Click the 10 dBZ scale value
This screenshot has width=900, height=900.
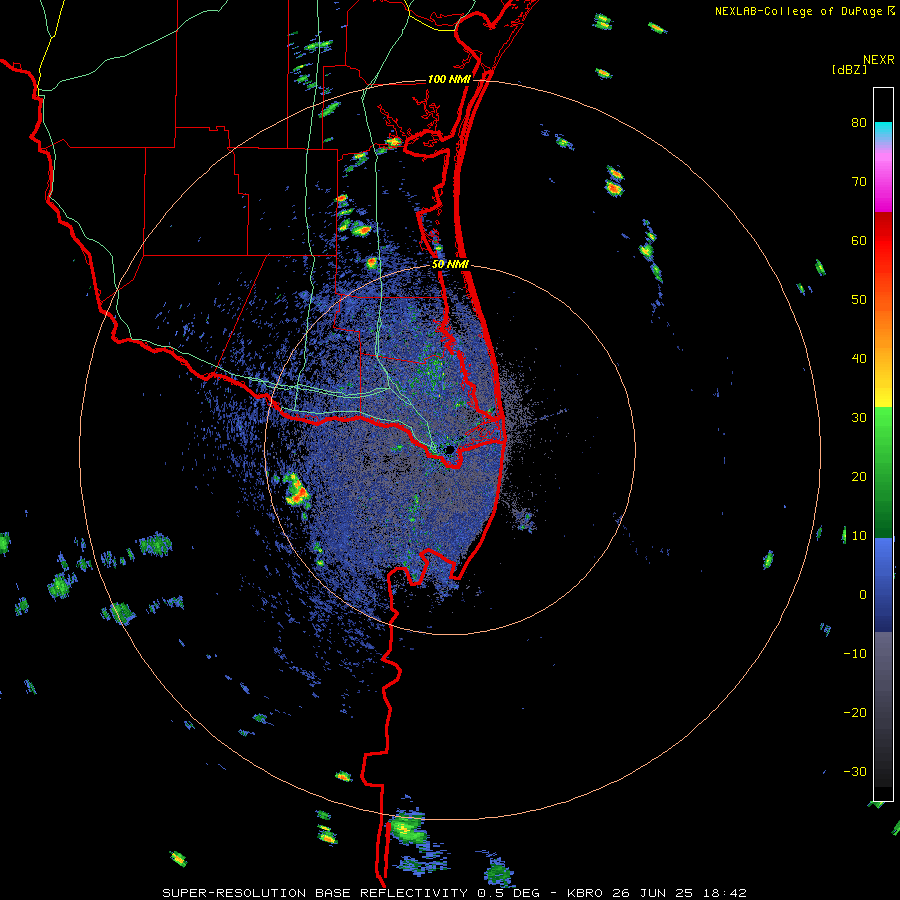click(x=859, y=536)
